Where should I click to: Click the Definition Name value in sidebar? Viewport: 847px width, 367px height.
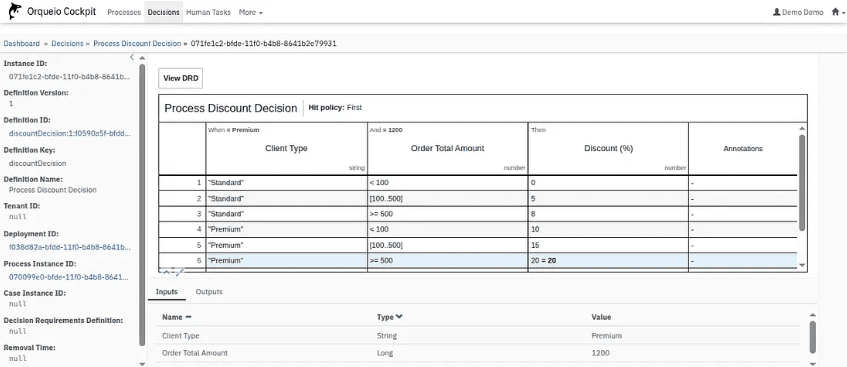pyautogui.click(x=53, y=190)
